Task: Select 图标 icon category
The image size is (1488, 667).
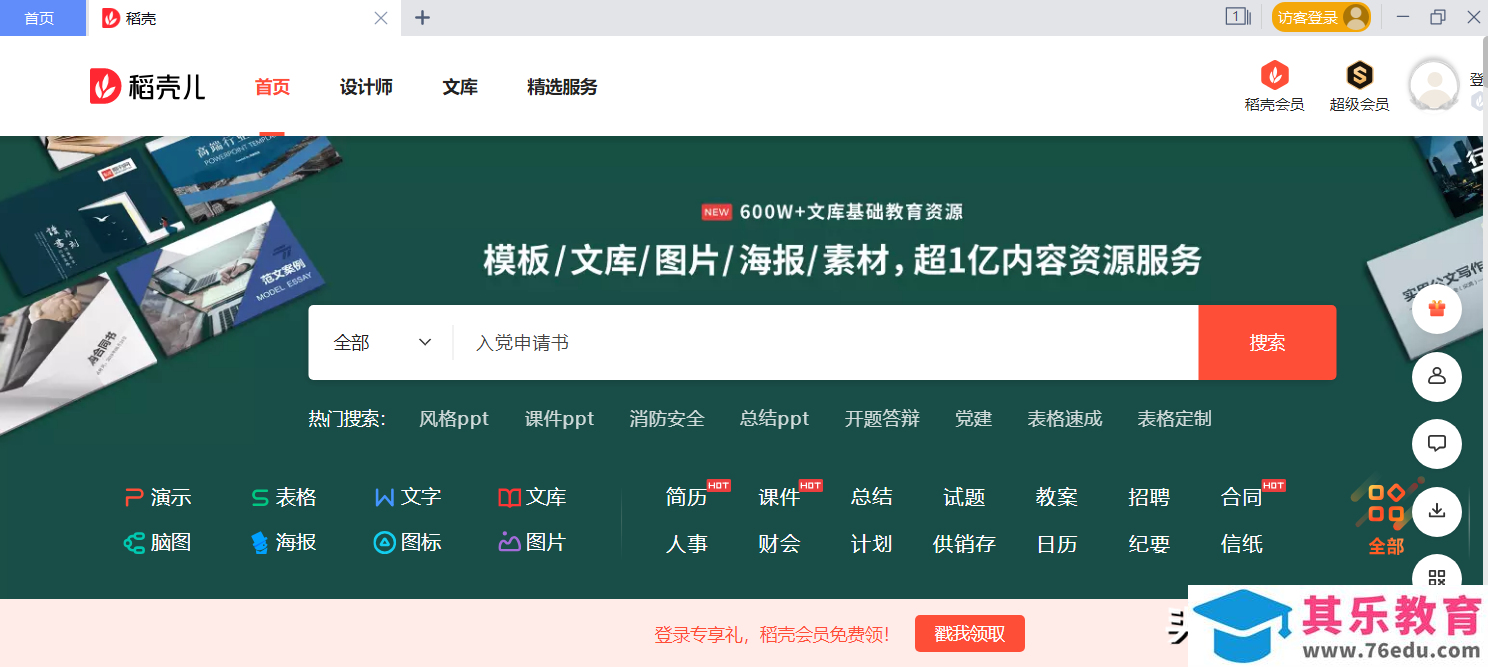Action: 408,543
